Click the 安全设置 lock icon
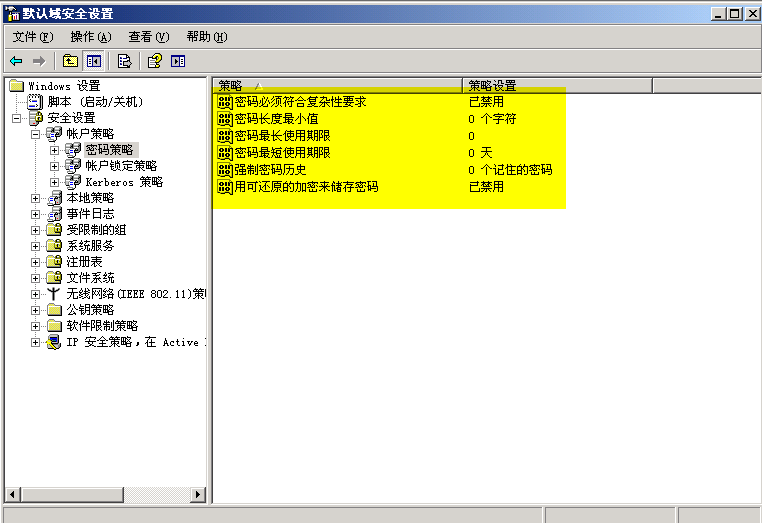 pos(35,118)
